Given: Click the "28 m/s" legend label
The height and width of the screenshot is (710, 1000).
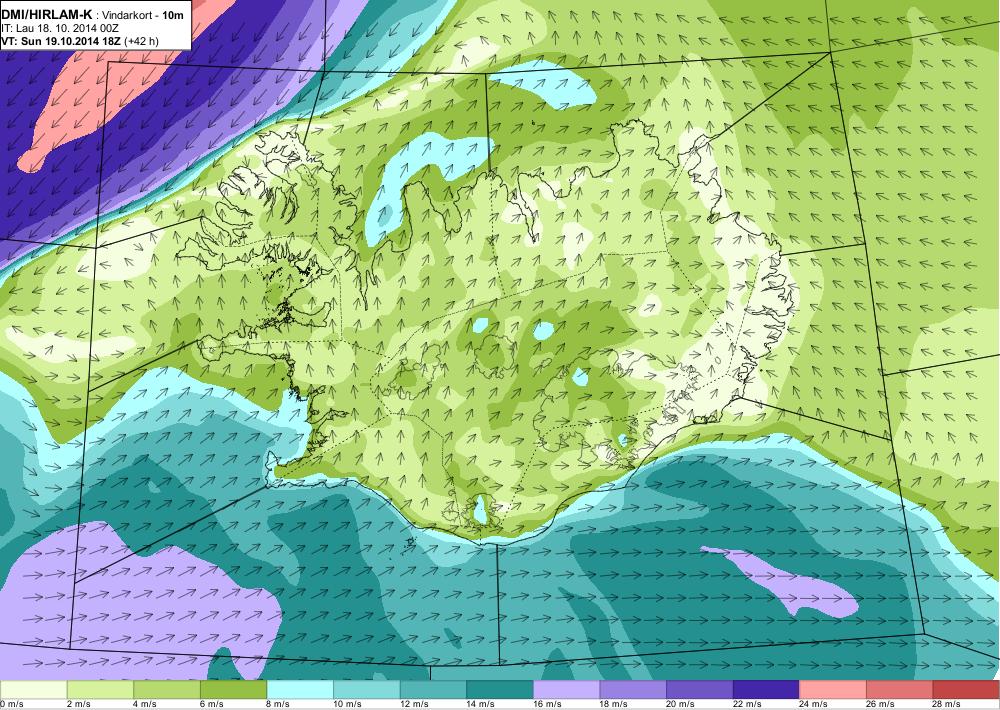Looking at the screenshot, I should point(947,704).
